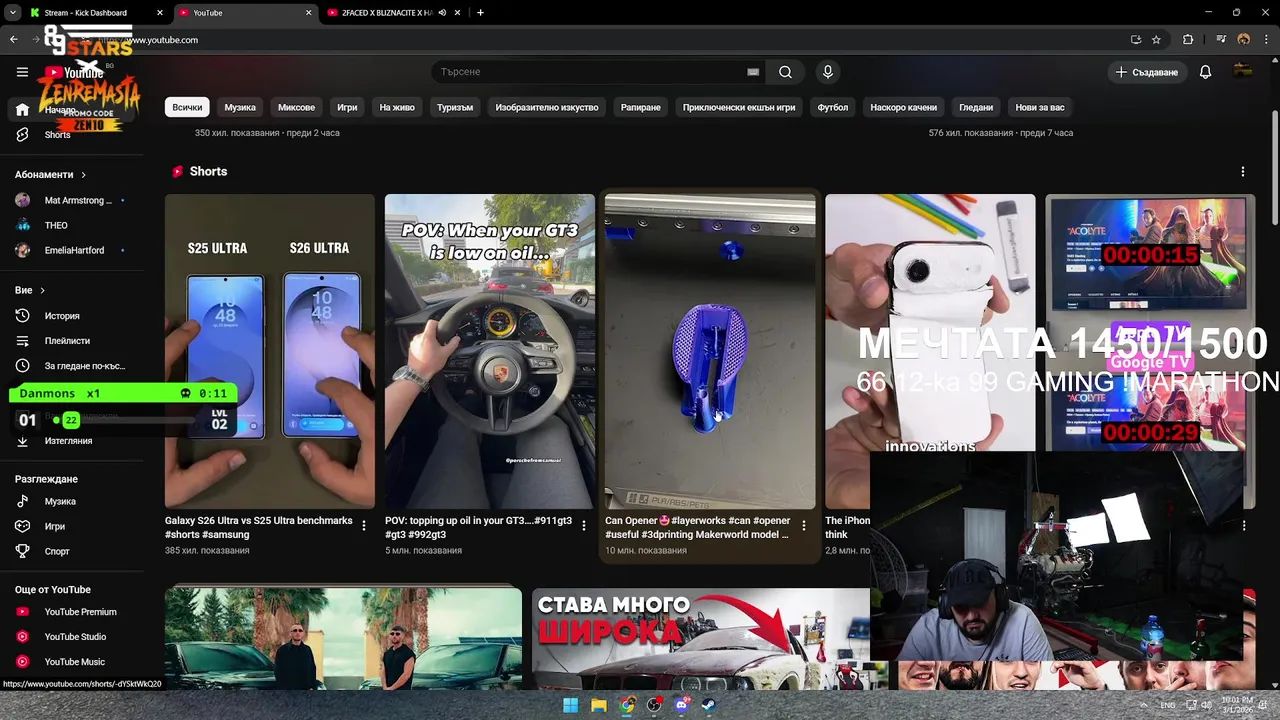Open Can Opener layerworks title
1280x720 pixels.
point(698,527)
